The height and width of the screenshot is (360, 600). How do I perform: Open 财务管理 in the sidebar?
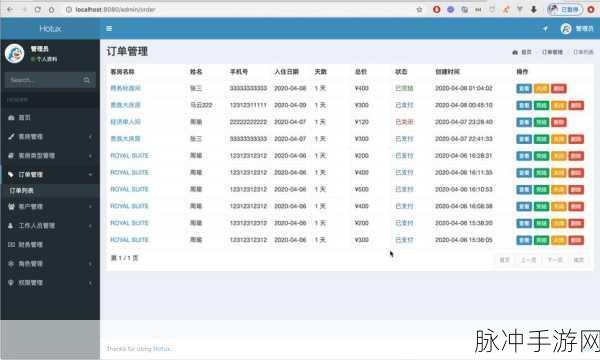[50, 244]
